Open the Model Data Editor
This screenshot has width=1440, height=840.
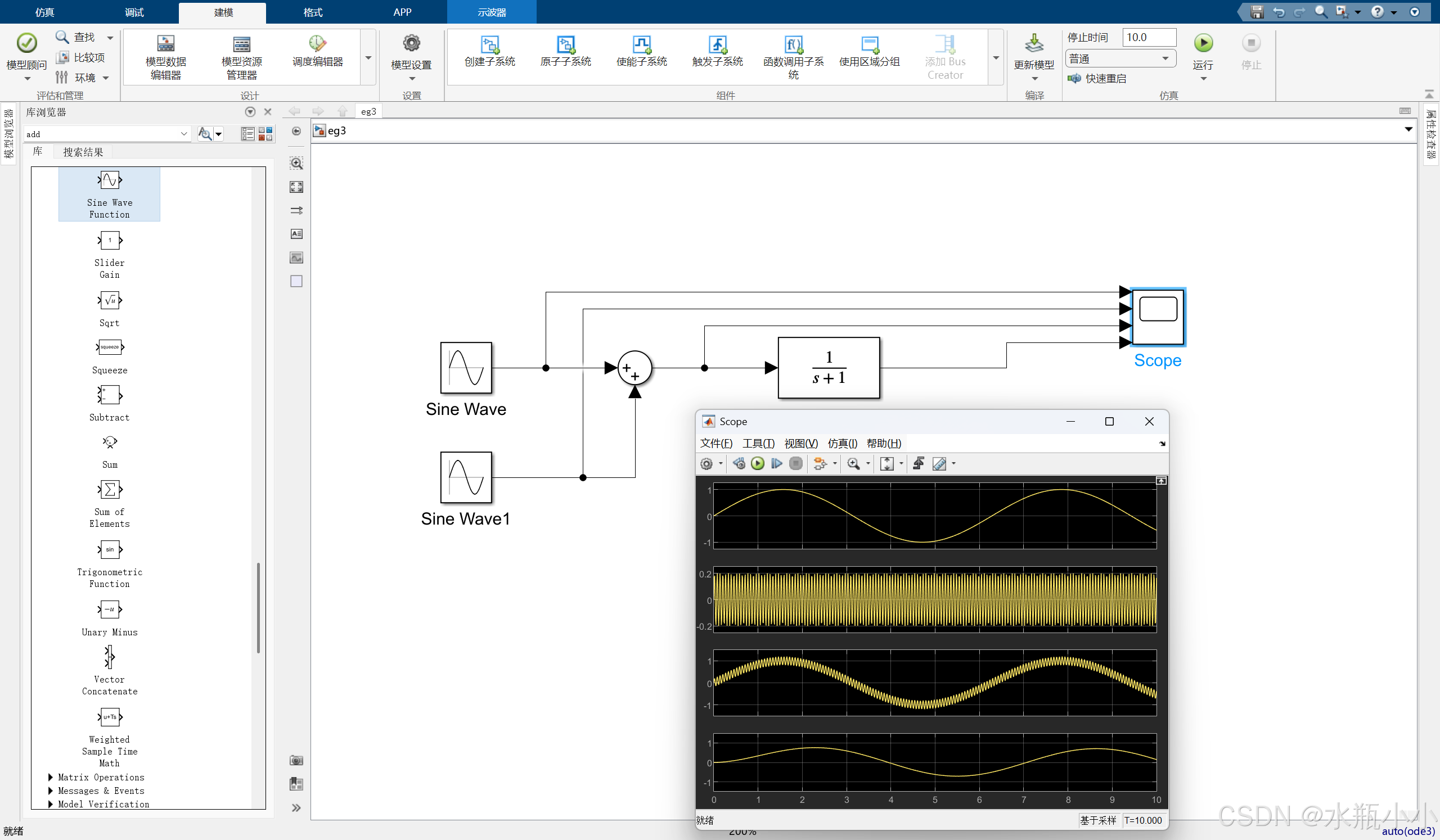(166, 44)
